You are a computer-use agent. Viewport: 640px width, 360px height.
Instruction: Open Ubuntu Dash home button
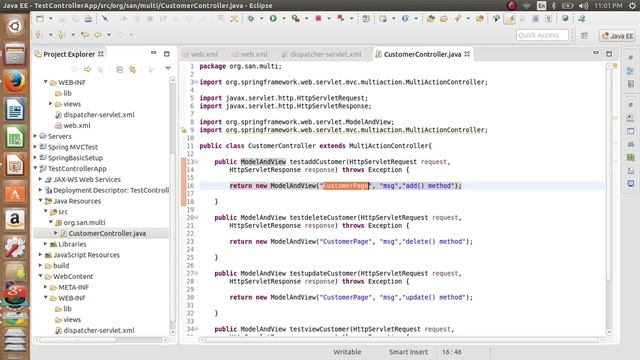(x=15, y=26)
